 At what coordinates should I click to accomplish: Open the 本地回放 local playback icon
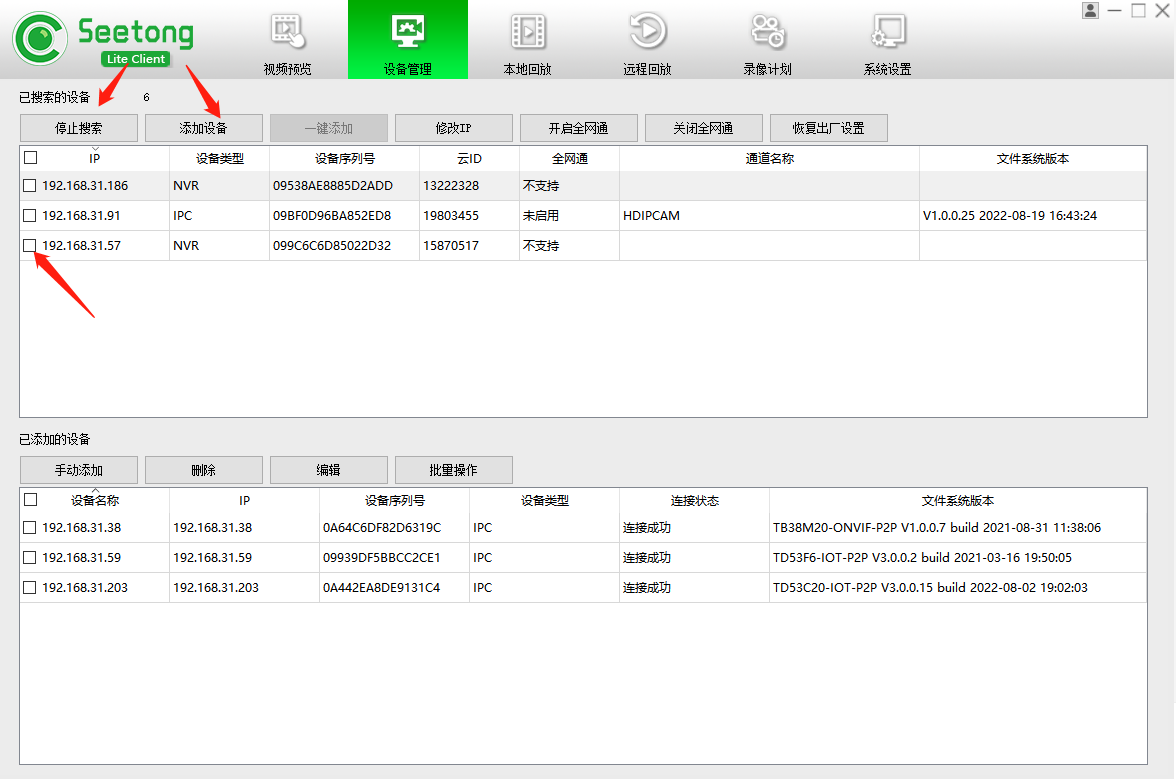pos(527,31)
